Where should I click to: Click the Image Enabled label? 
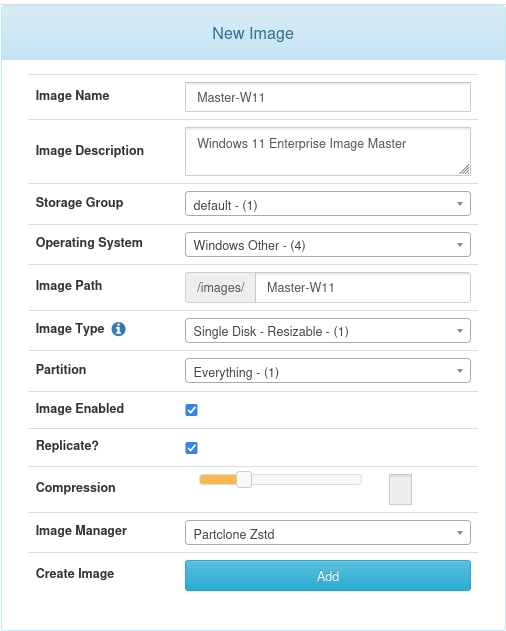tap(80, 408)
